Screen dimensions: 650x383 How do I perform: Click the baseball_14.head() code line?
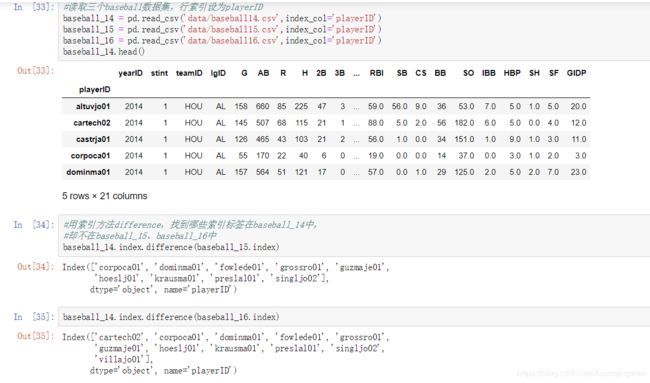pyautogui.click(x=104, y=52)
